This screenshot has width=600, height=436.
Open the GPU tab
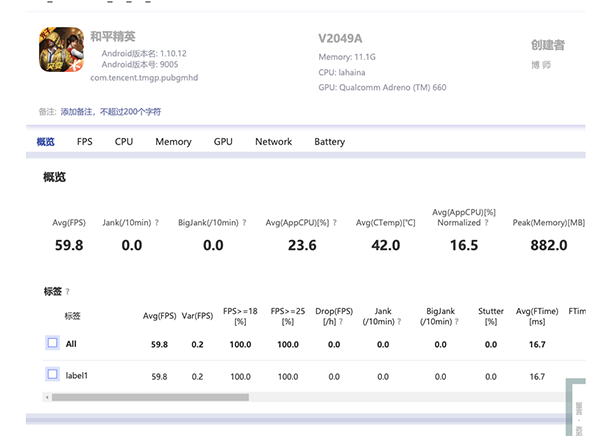point(223,142)
